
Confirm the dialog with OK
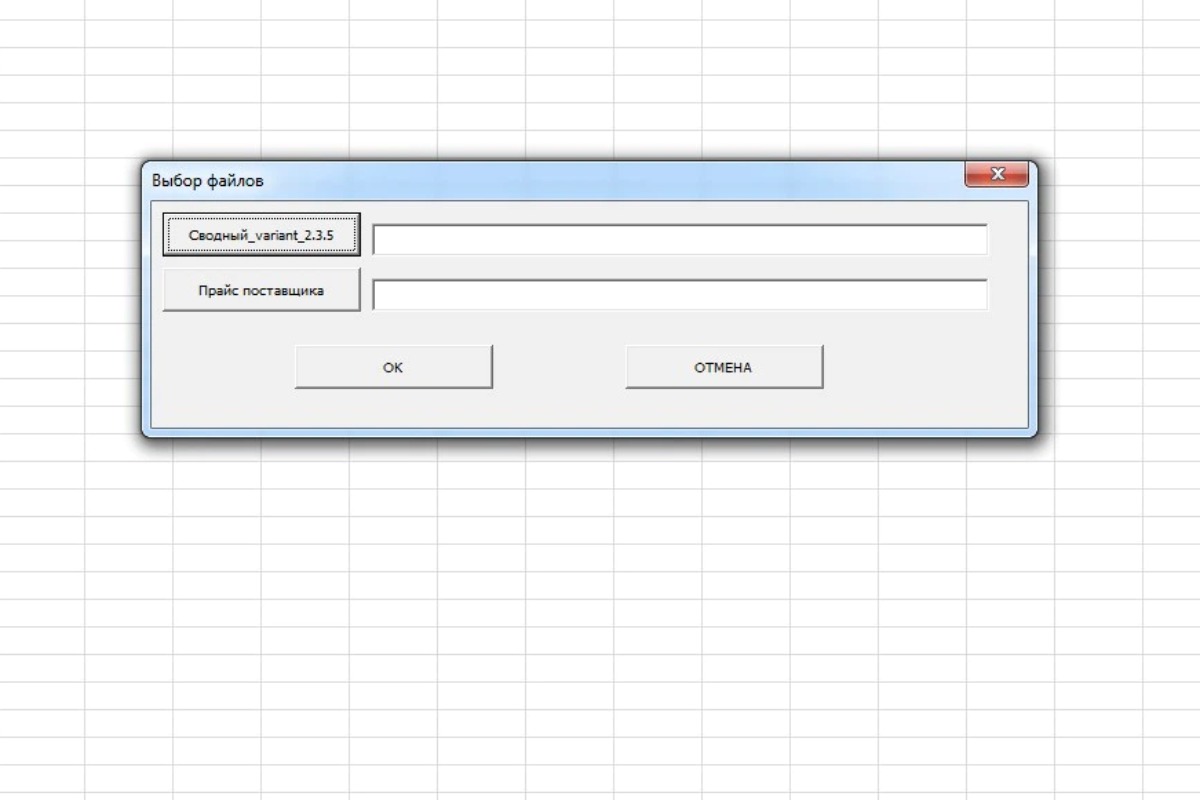393,367
